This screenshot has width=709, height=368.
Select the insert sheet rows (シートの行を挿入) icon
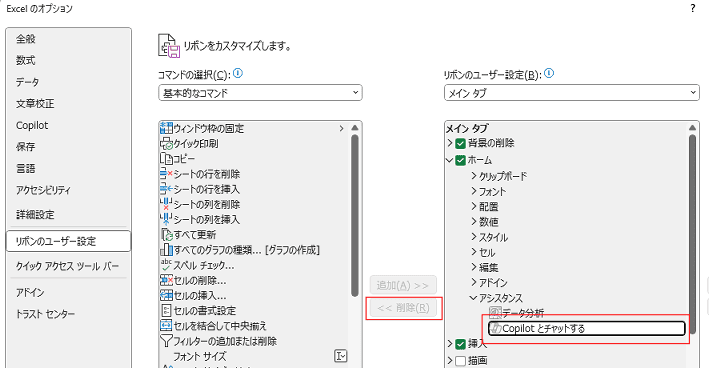click(166, 189)
